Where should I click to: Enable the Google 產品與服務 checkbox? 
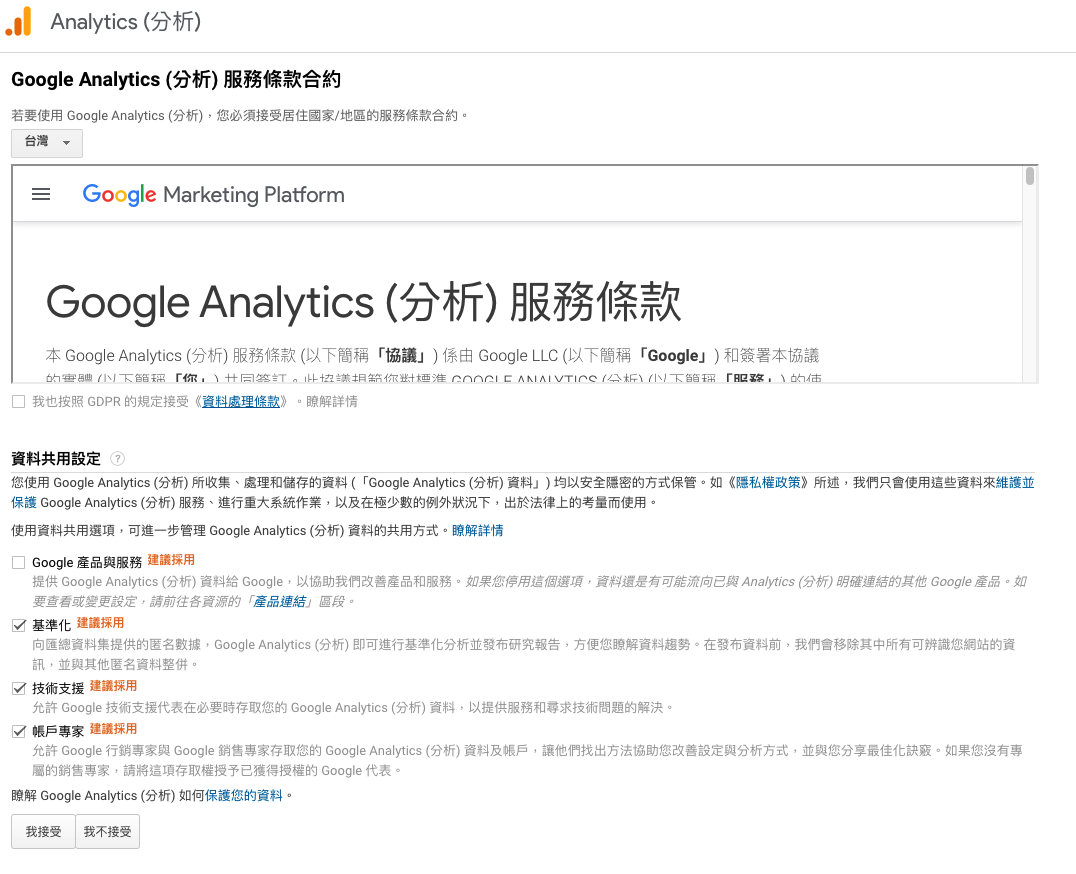click(19, 563)
